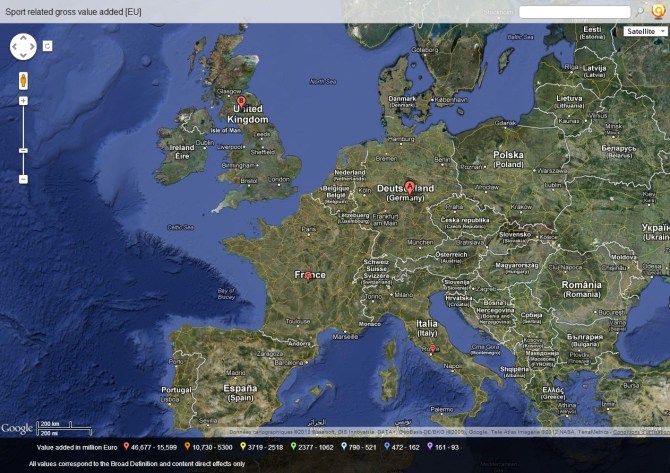Screen dimensions: 670x473
Task: Click the rotate/reset map view icon
Action: 48,46
